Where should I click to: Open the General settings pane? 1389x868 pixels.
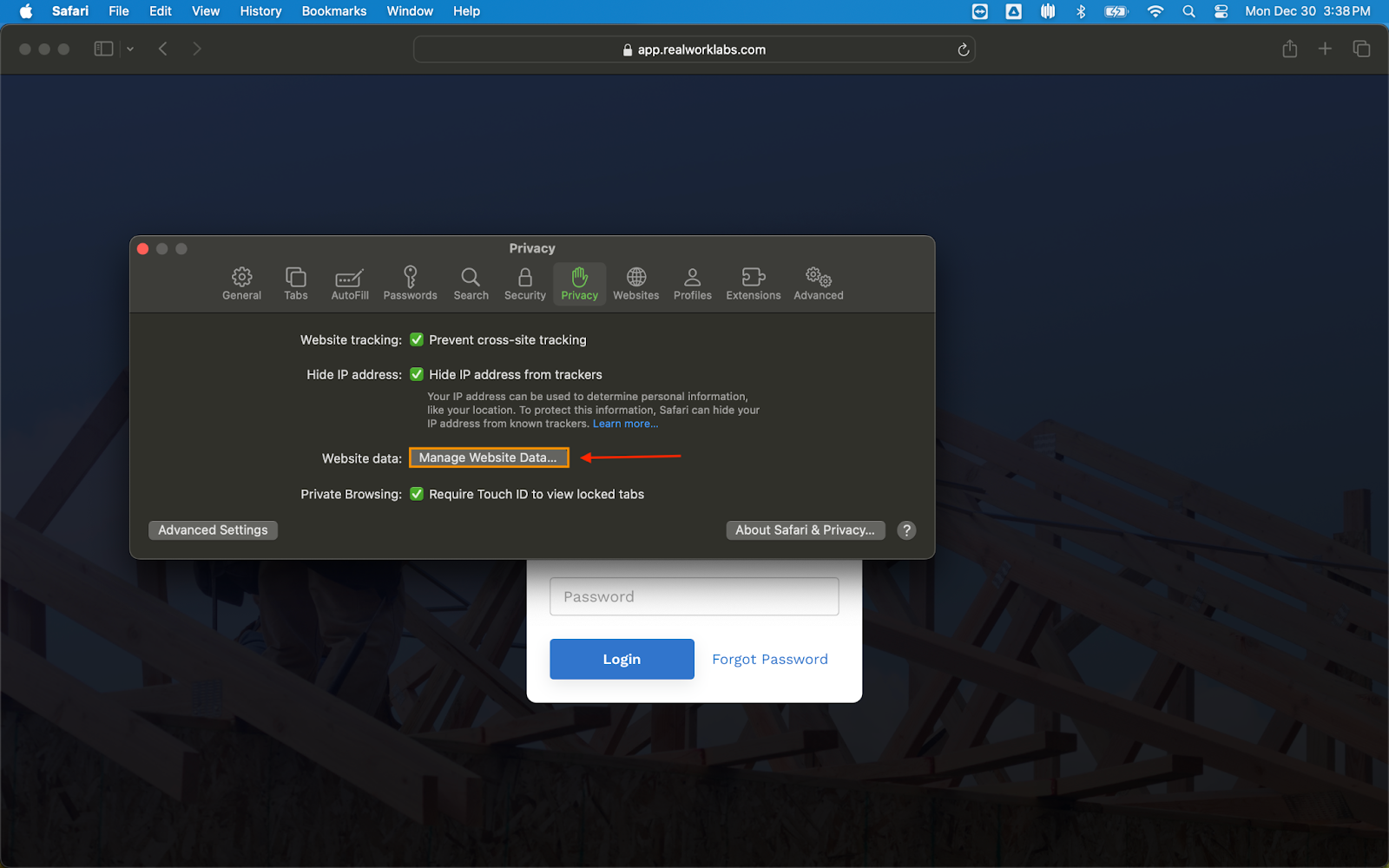241,284
